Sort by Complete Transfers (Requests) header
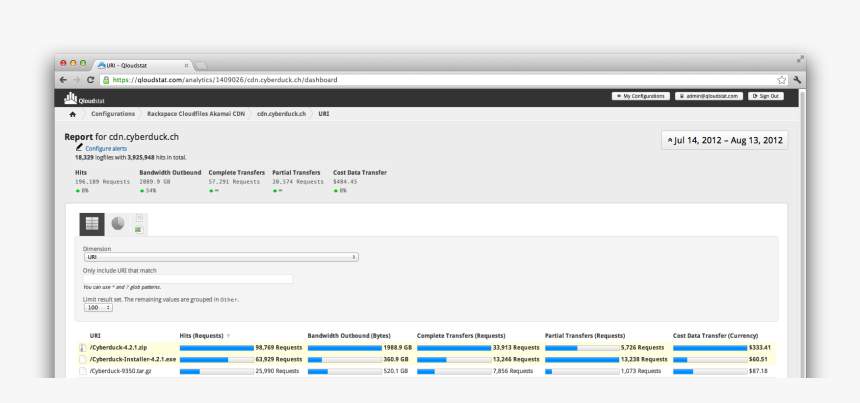The width and height of the screenshot is (860, 403). click(461, 336)
